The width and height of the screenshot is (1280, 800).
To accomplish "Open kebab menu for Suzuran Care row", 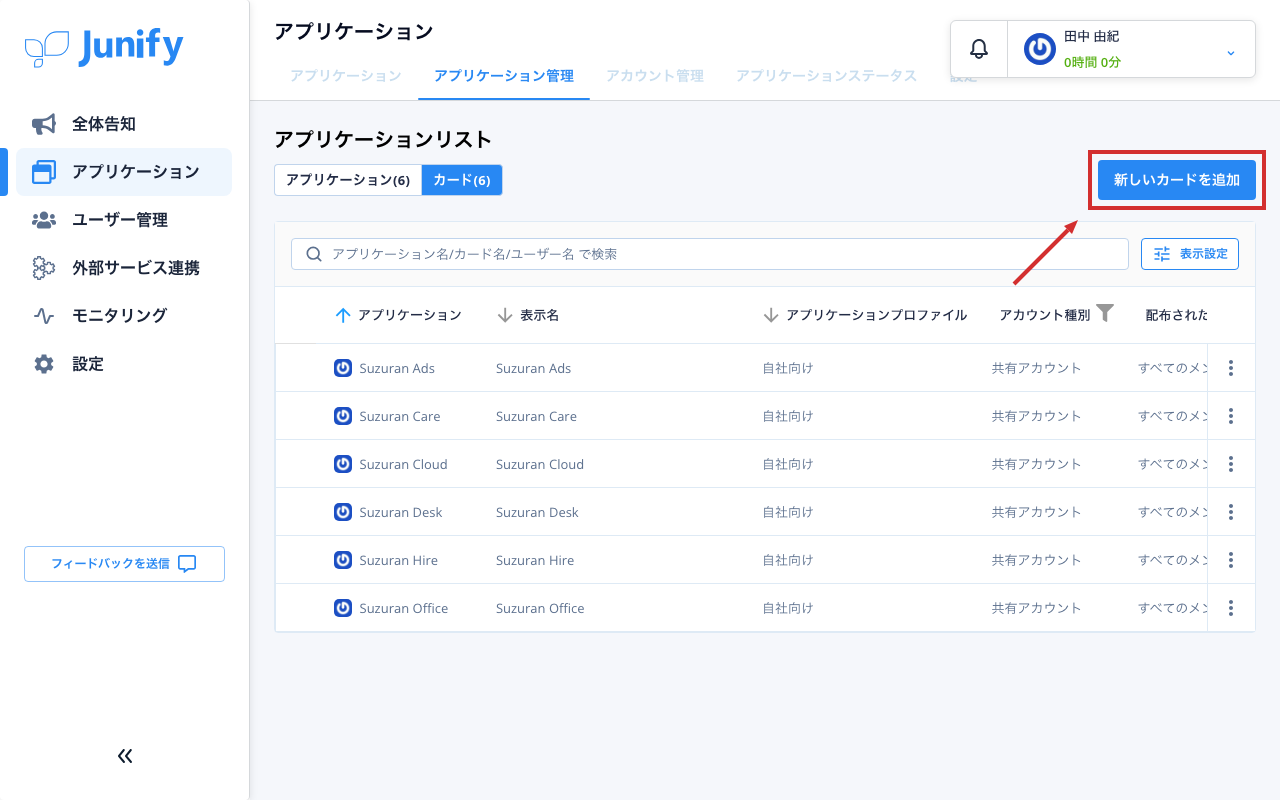I will pyautogui.click(x=1231, y=416).
